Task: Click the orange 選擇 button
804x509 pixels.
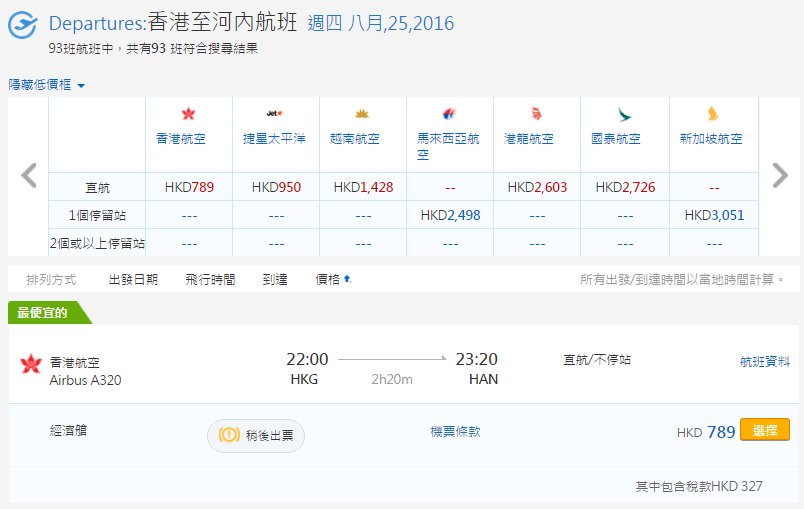Action: pos(765,430)
